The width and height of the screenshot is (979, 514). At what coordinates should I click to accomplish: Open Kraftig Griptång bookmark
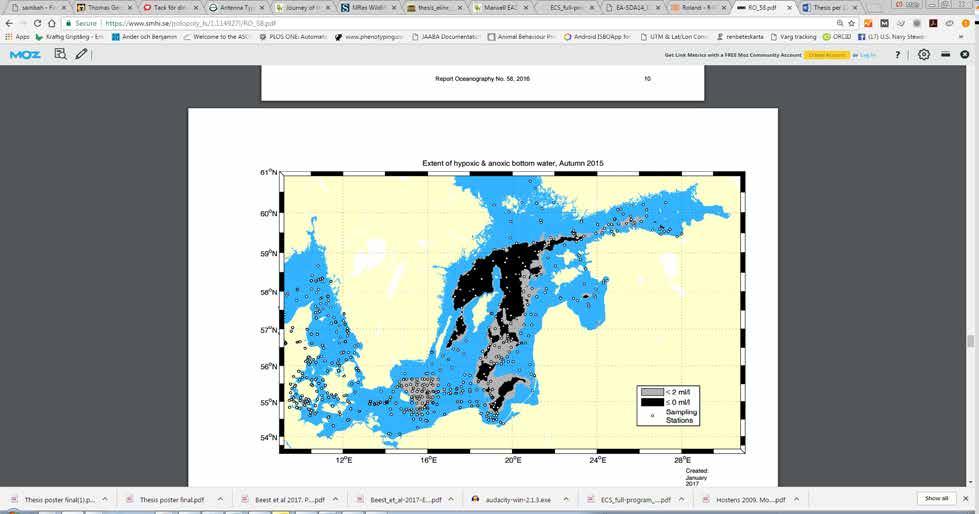(x=69, y=37)
